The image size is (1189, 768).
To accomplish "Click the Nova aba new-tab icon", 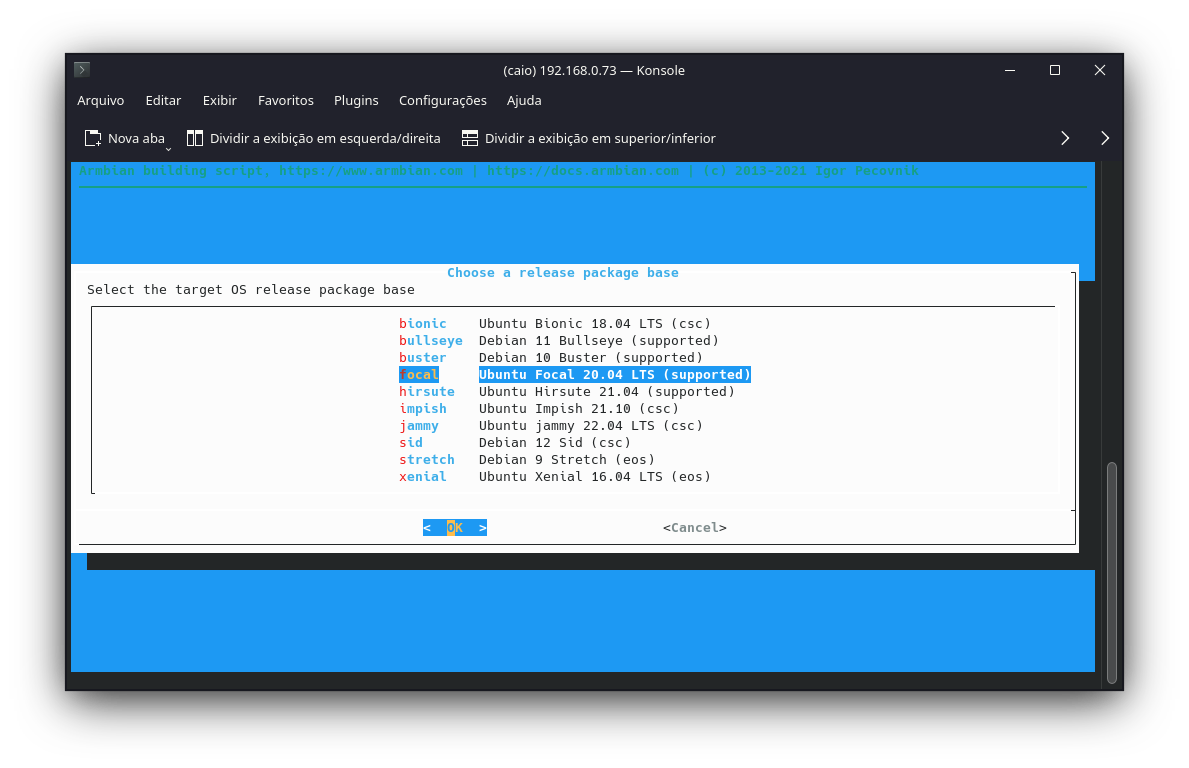I will 93,138.
